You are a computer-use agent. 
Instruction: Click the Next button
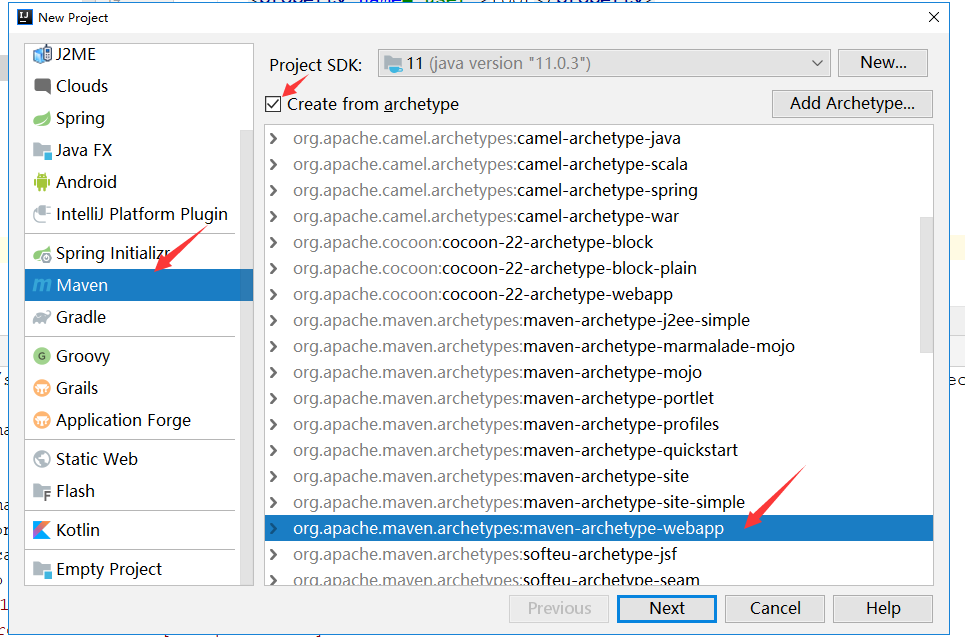(x=667, y=609)
